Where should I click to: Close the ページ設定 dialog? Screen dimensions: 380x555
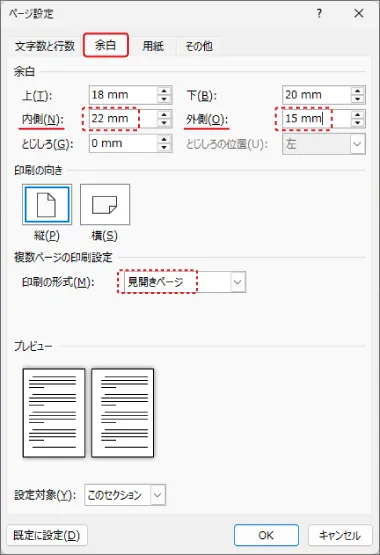359,13
